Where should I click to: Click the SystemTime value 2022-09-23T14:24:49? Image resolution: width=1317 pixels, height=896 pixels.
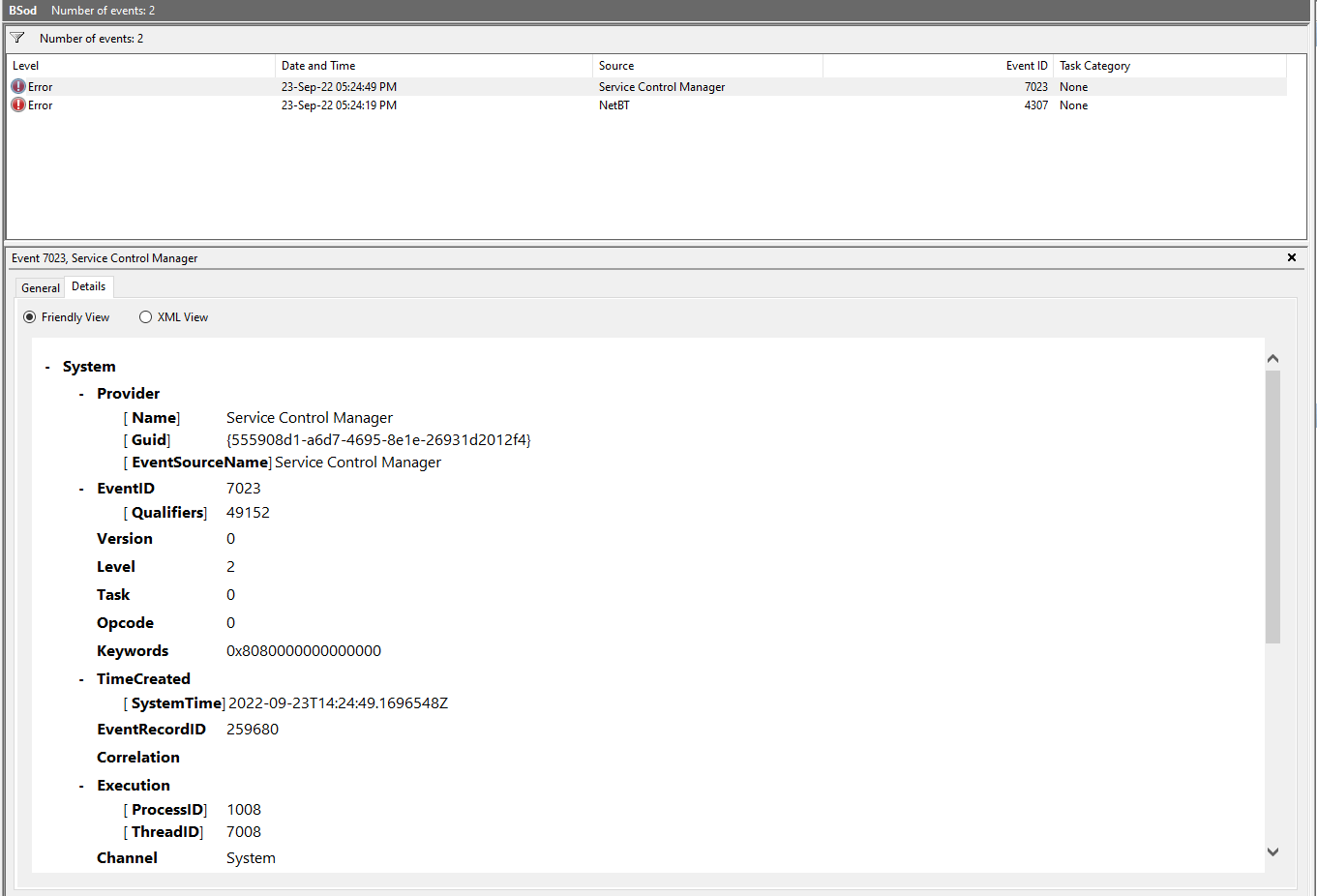point(338,703)
